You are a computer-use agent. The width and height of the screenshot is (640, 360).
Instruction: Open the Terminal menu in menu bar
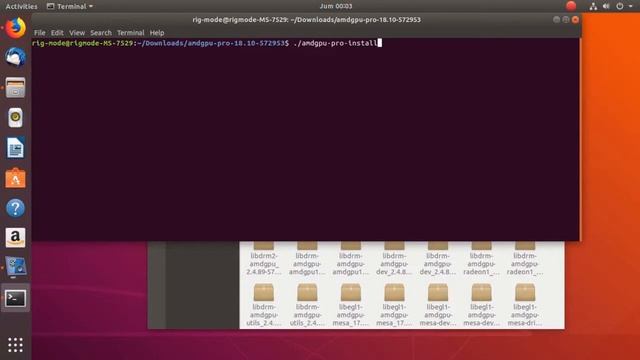[x=131, y=33]
